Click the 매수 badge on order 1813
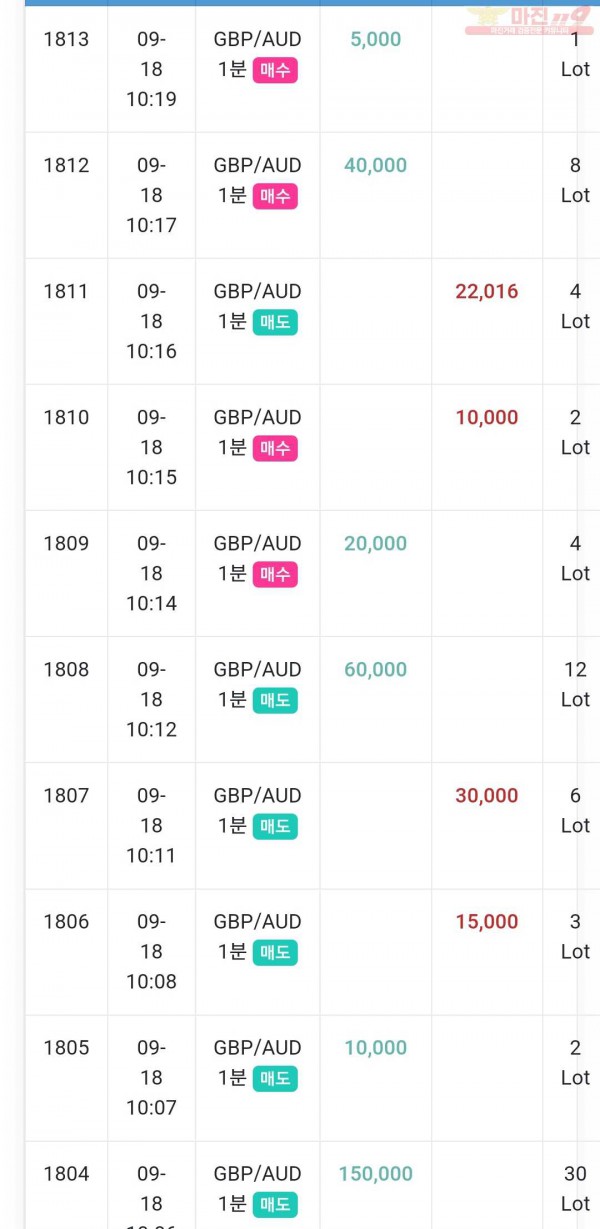This screenshot has height=1229, width=600. pyautogui.click(x=275, y=70)
